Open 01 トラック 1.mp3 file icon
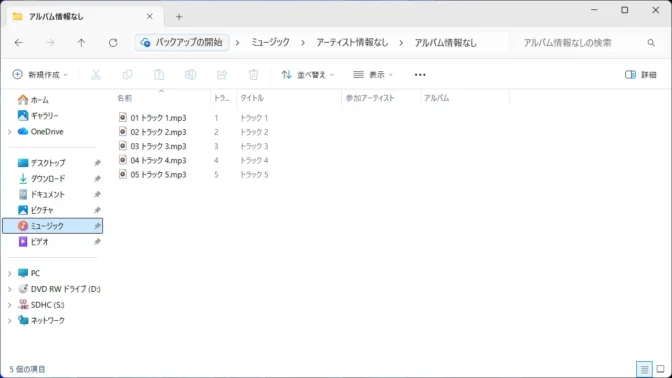Viewport: 672px width, 378px height. click(123, 117)
